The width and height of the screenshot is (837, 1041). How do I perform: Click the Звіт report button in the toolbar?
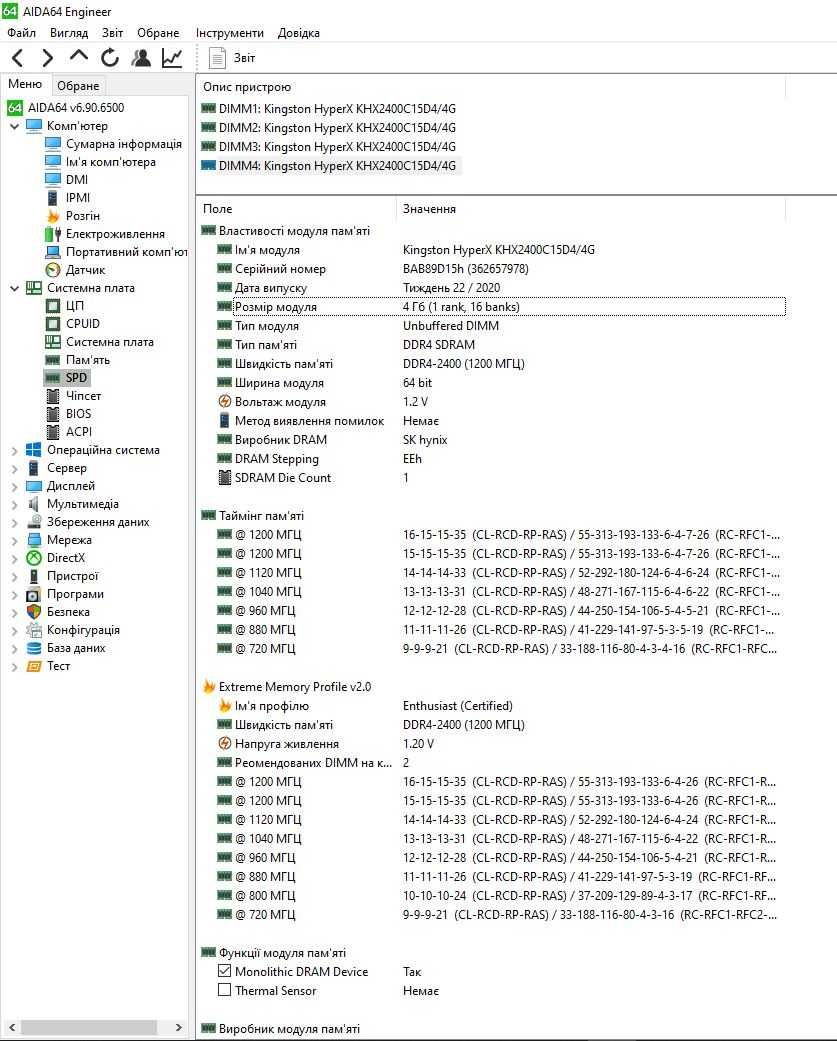[x=232, y=58]
